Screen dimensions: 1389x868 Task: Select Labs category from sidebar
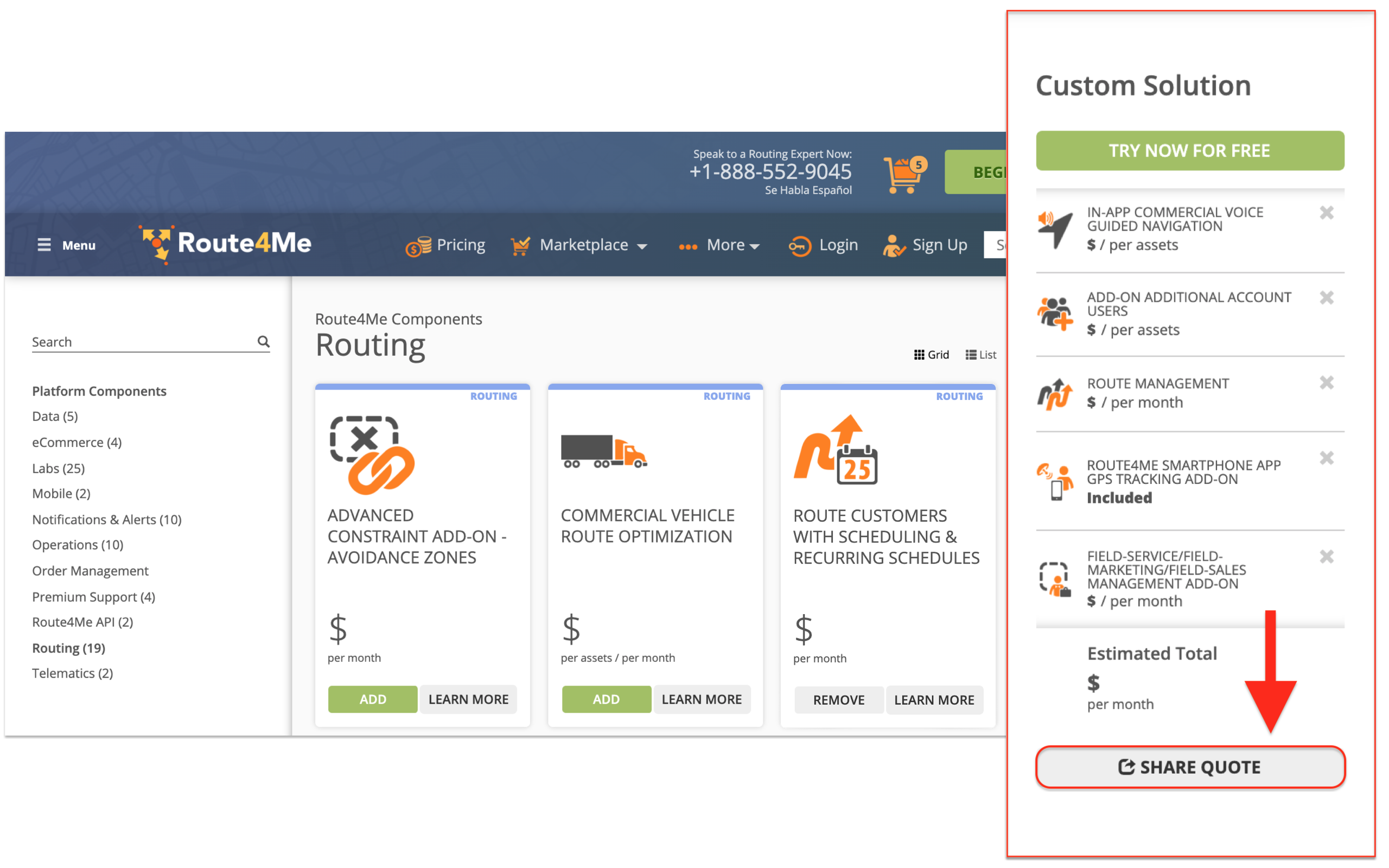pyautogui.click(x=57, y=467)
